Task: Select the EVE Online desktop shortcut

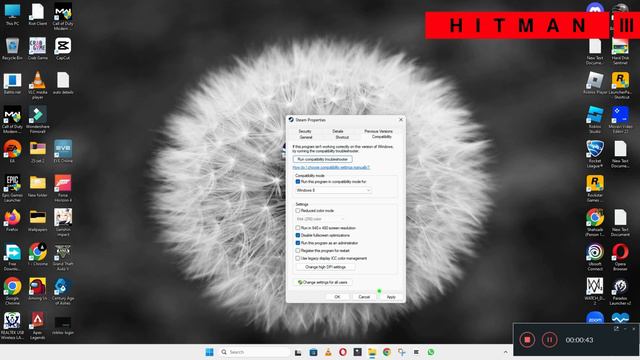Action: pyautogui.click(x=63, y=152)
